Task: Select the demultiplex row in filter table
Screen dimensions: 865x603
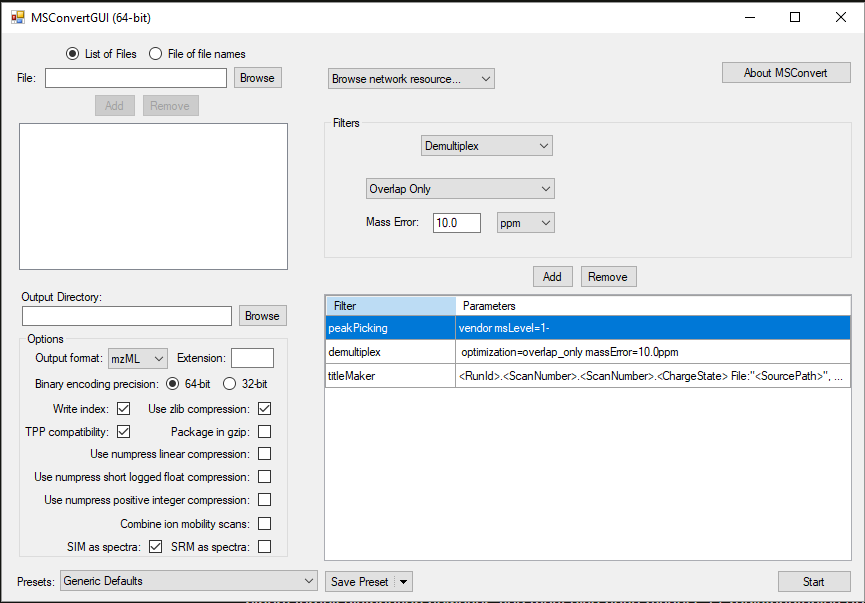Action: click(x=587, y=352)
